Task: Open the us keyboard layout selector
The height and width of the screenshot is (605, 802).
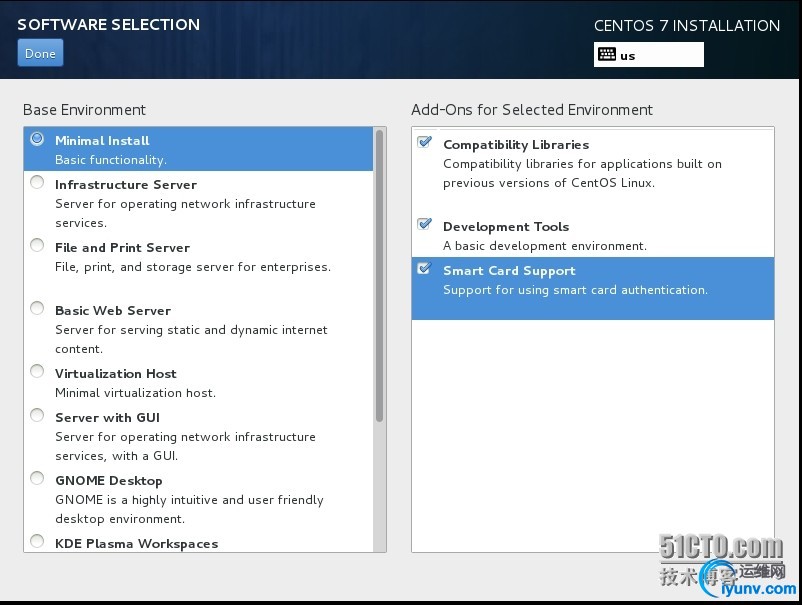Action: tap(649, 55)
